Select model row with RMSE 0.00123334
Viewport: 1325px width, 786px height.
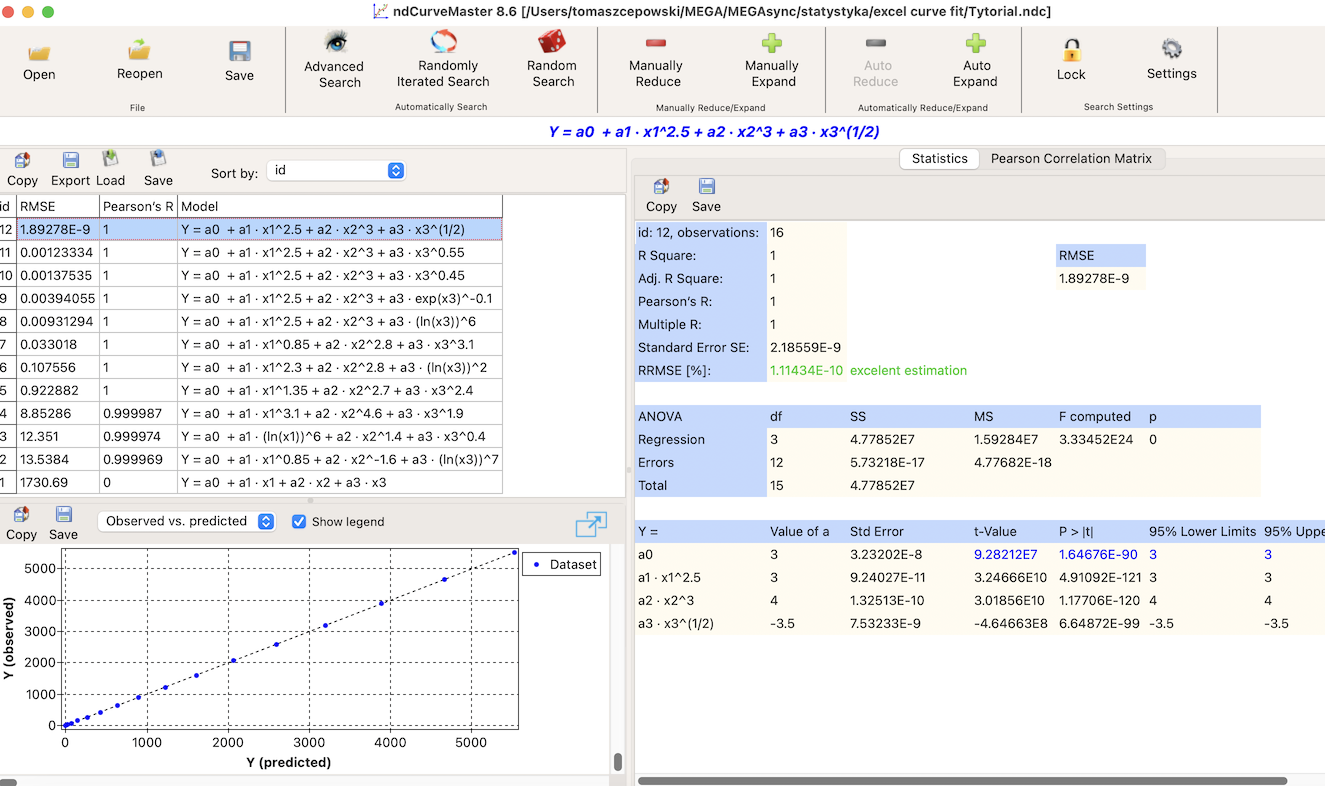point(250,253)
